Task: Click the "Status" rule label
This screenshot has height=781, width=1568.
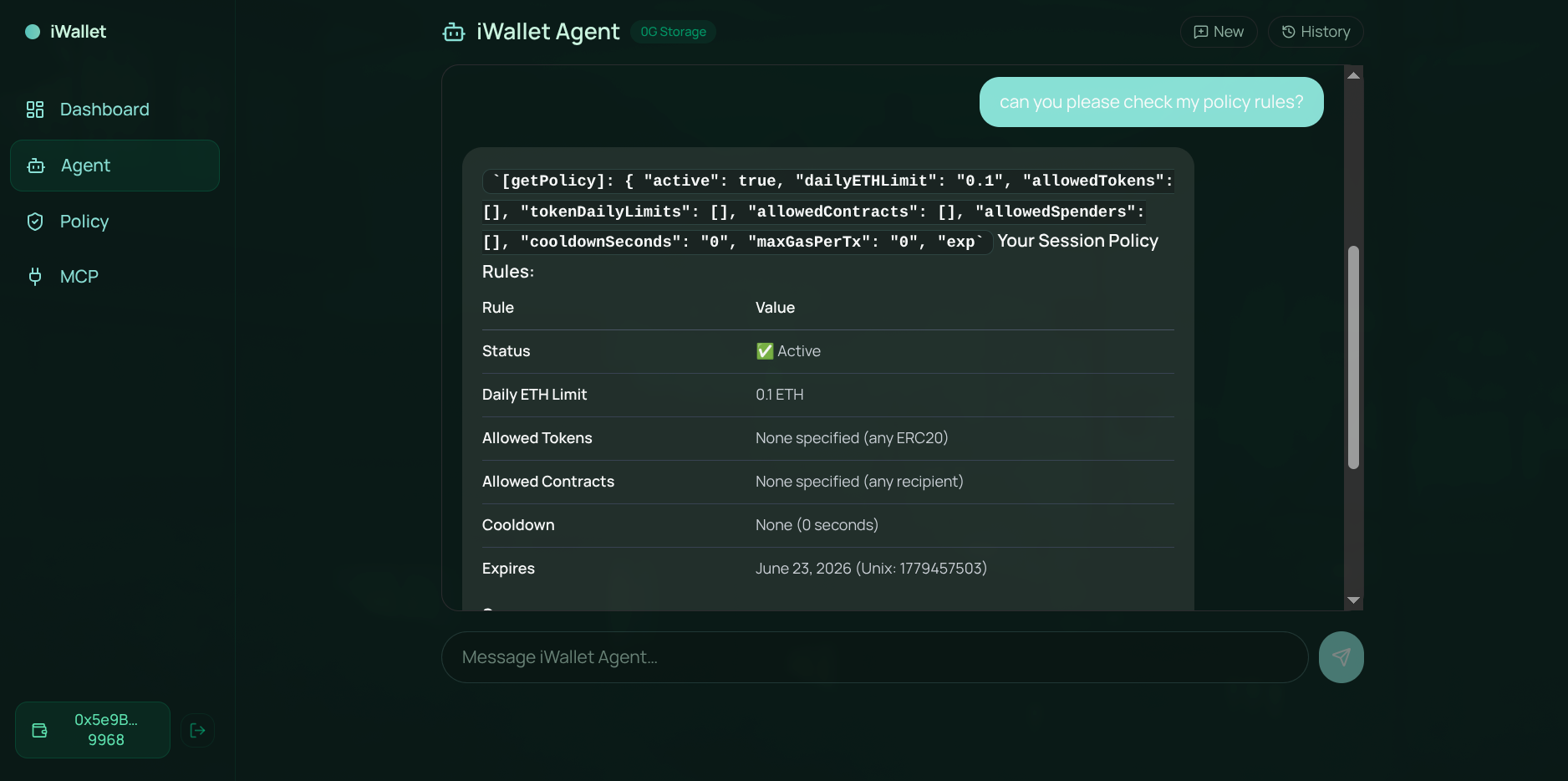Action: [507, 351]
